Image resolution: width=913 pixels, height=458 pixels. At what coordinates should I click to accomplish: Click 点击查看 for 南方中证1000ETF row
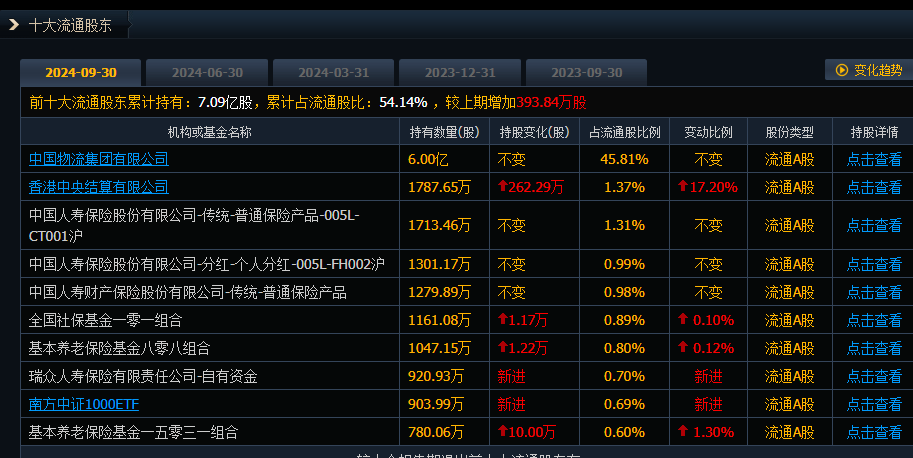[874, 404]
